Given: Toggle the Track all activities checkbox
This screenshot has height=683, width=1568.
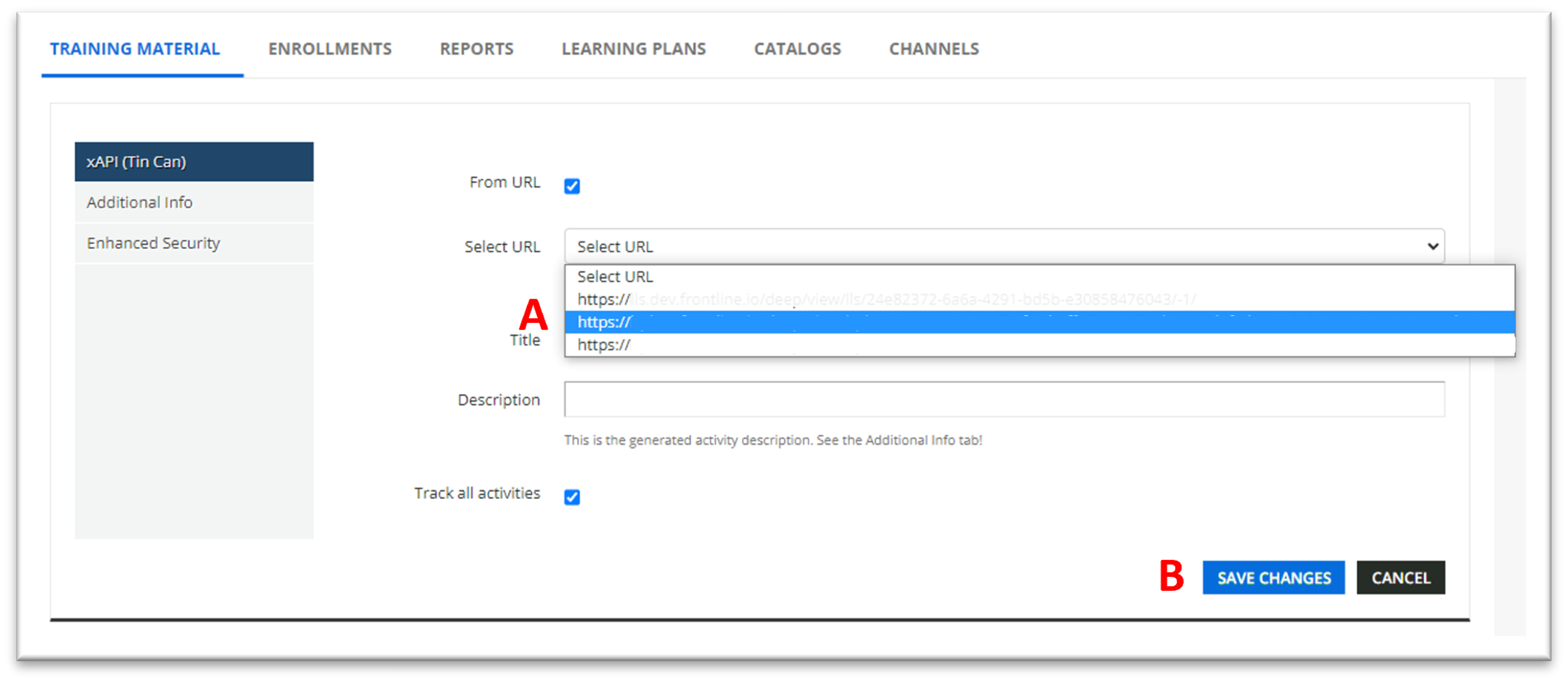Looking at the screenshot, I should 572,497.
